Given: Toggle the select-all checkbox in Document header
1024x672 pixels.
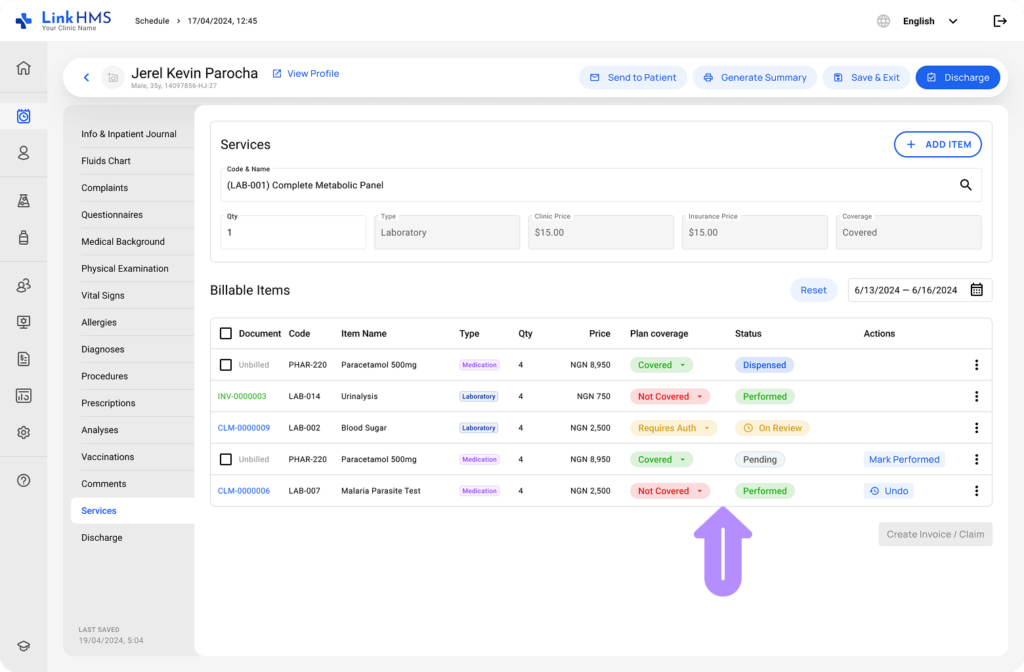Looking at the screenshot, I should [226, 334].
